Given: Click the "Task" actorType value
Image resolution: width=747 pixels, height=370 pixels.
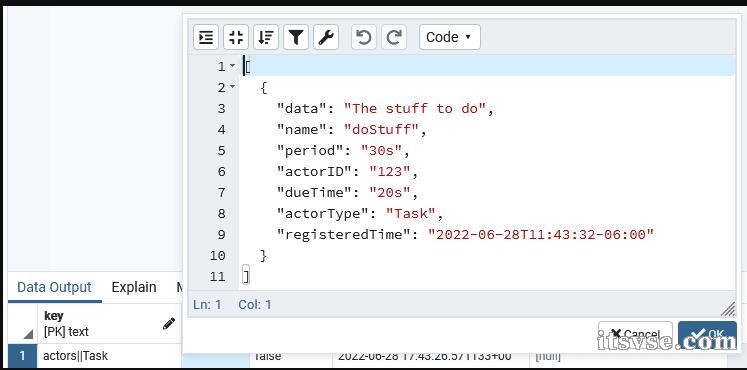Looking at the screenshot, I should pos(410,213).
